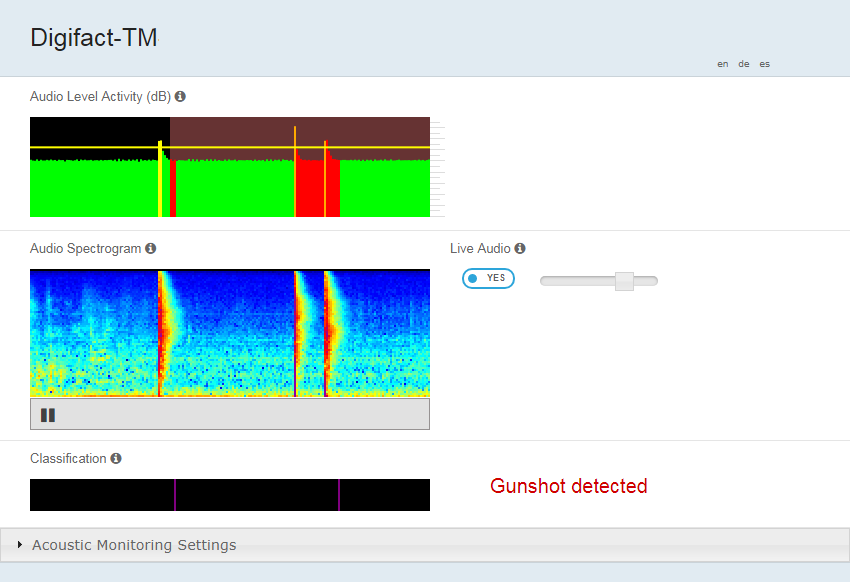Click the Audio Level Activity info icon
Image resolution: width=850 pixels, height=582 pixels.
coord(180,96)
